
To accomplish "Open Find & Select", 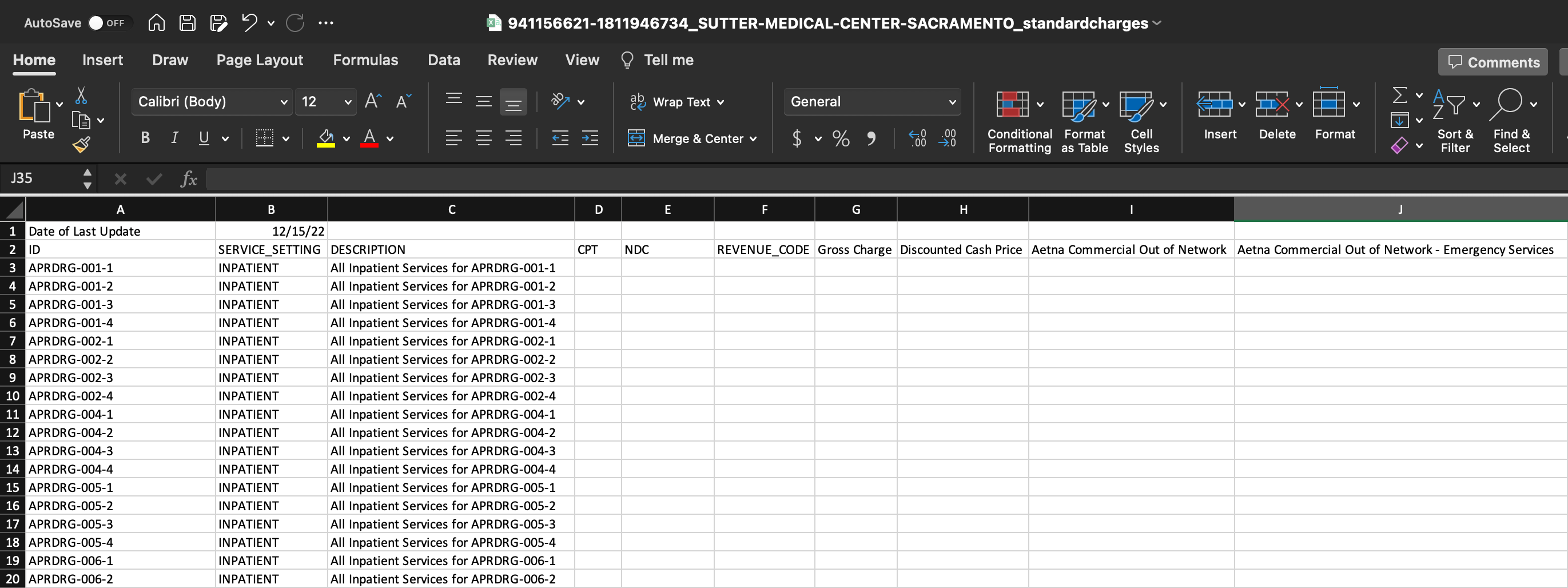I will point(1513,122).
